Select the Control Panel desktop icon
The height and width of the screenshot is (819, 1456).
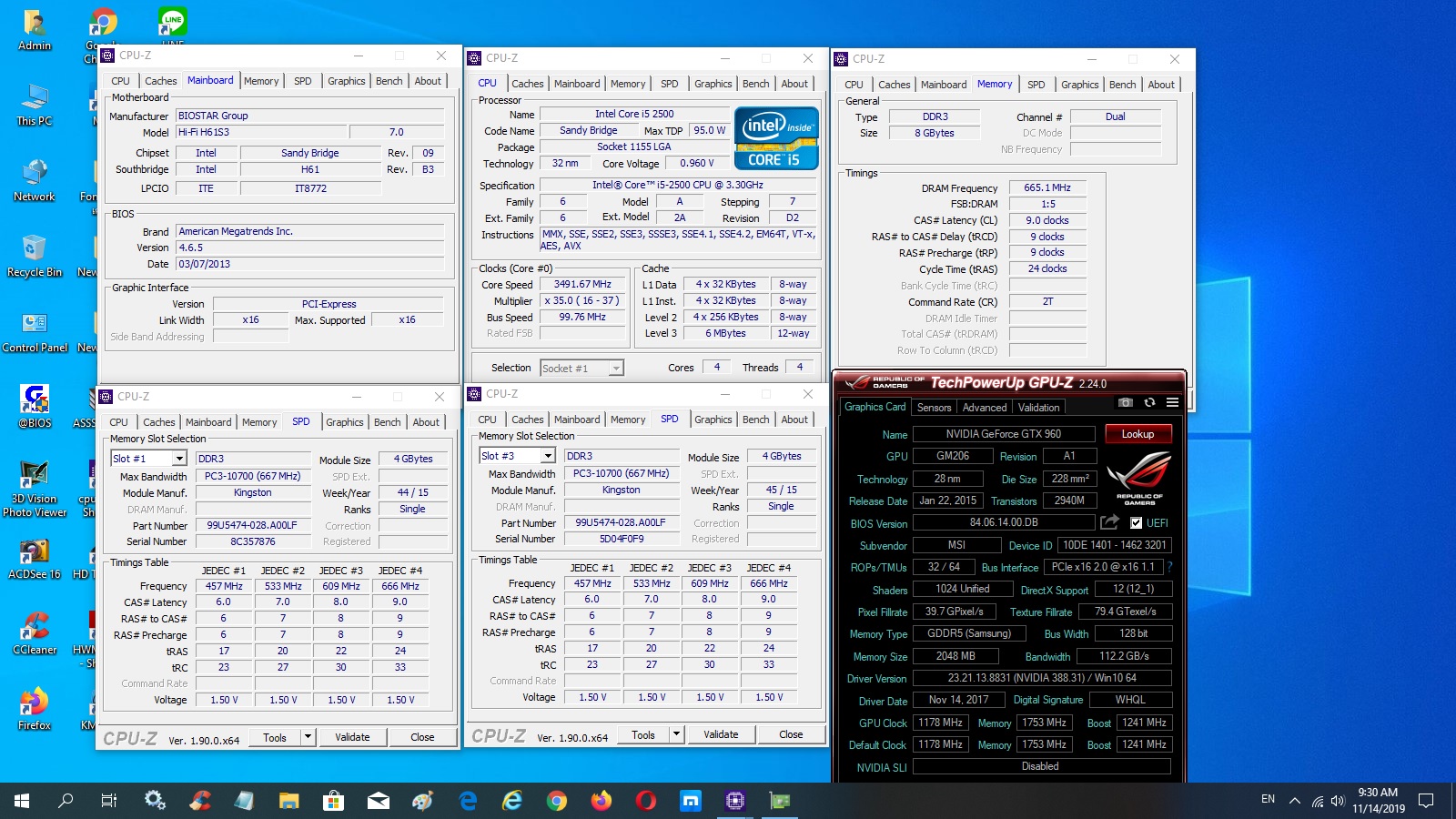(x=35, y=332)
